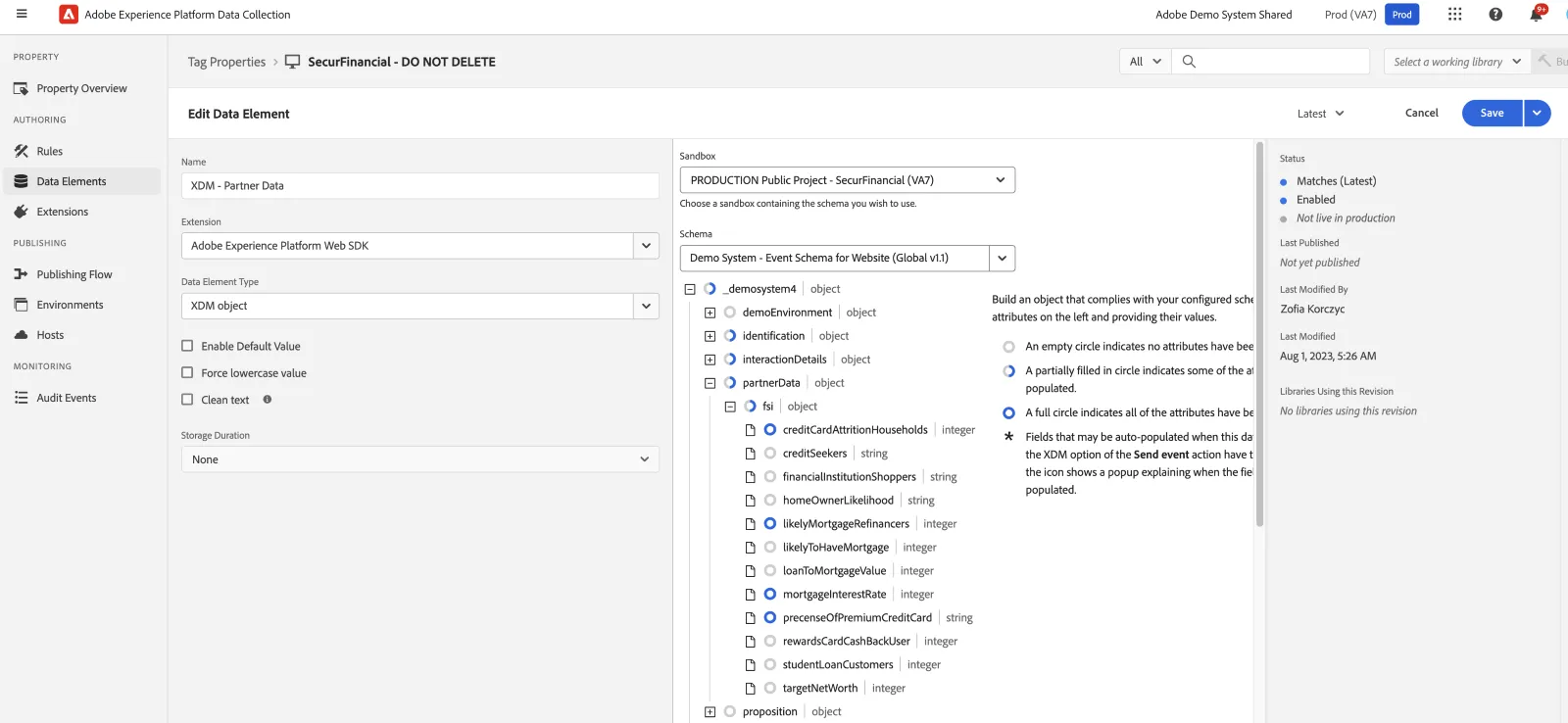Follow the Tag Properties breadcrumb link
The height and width of the screenshot is (723, 1568).
226,62
